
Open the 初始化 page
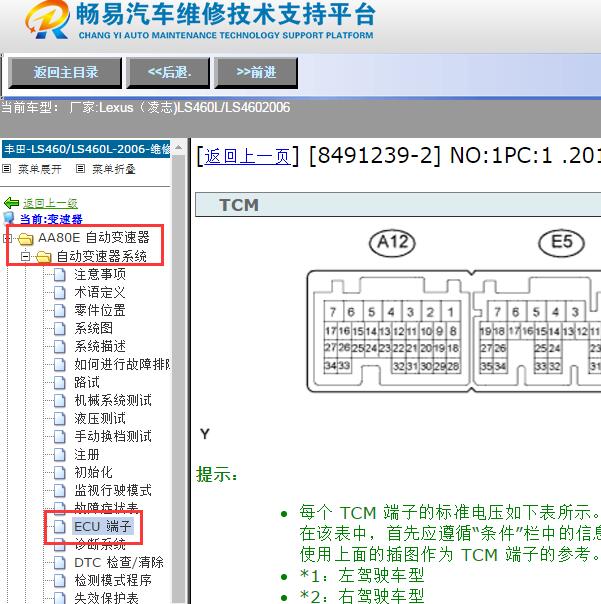pos(94,472)
